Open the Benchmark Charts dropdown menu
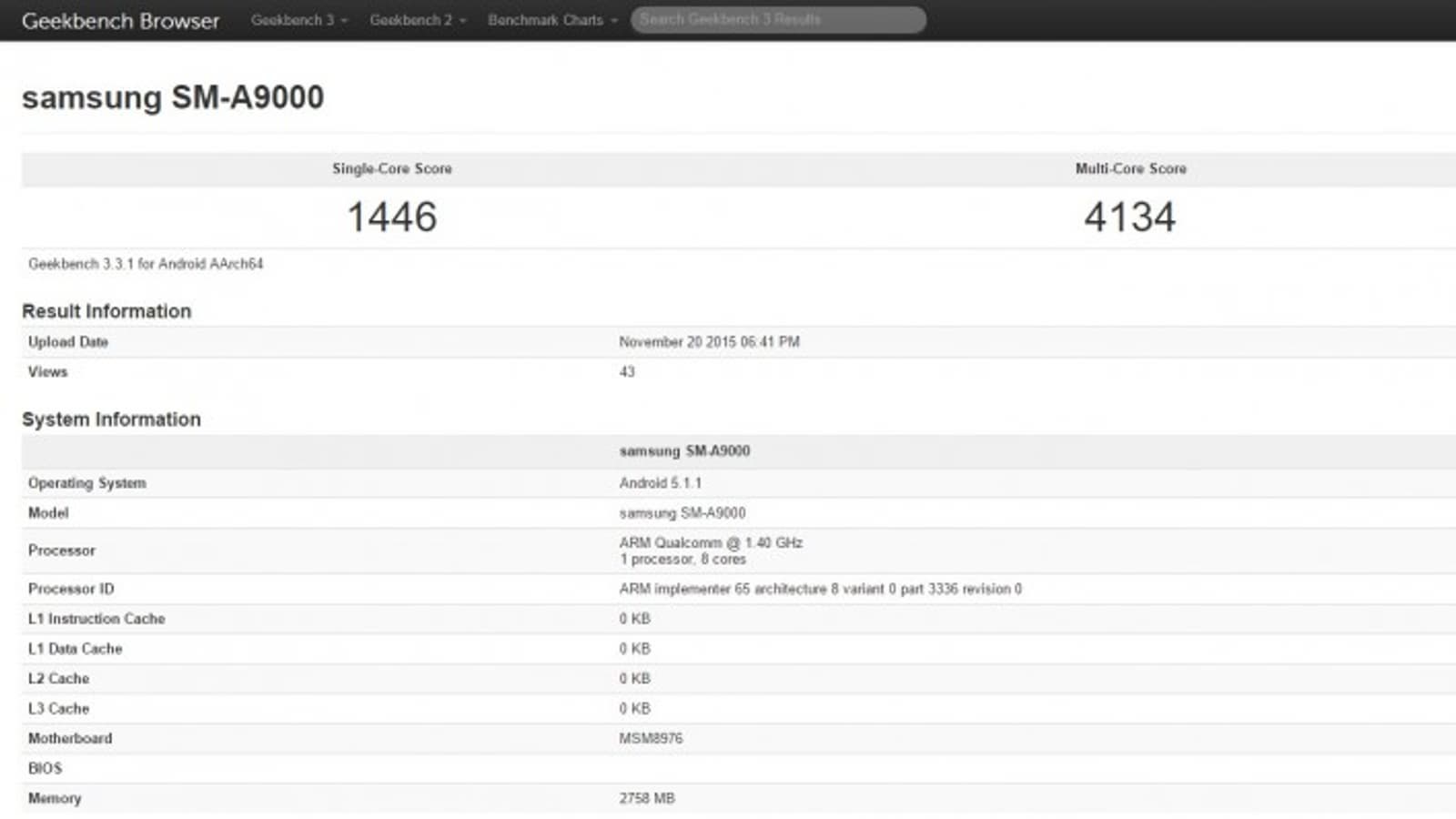Viewport: 1456px width, 819px height. (x=552, y=20)
